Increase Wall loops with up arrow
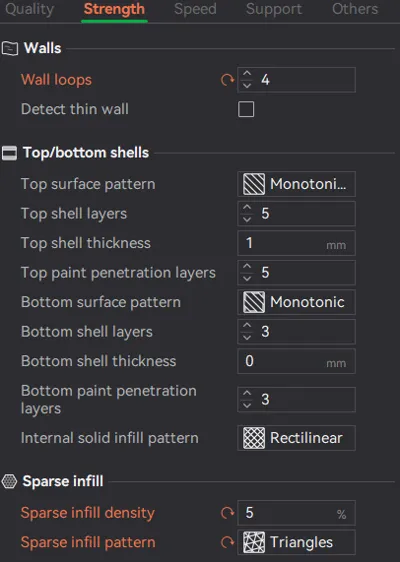 point(247,74)
